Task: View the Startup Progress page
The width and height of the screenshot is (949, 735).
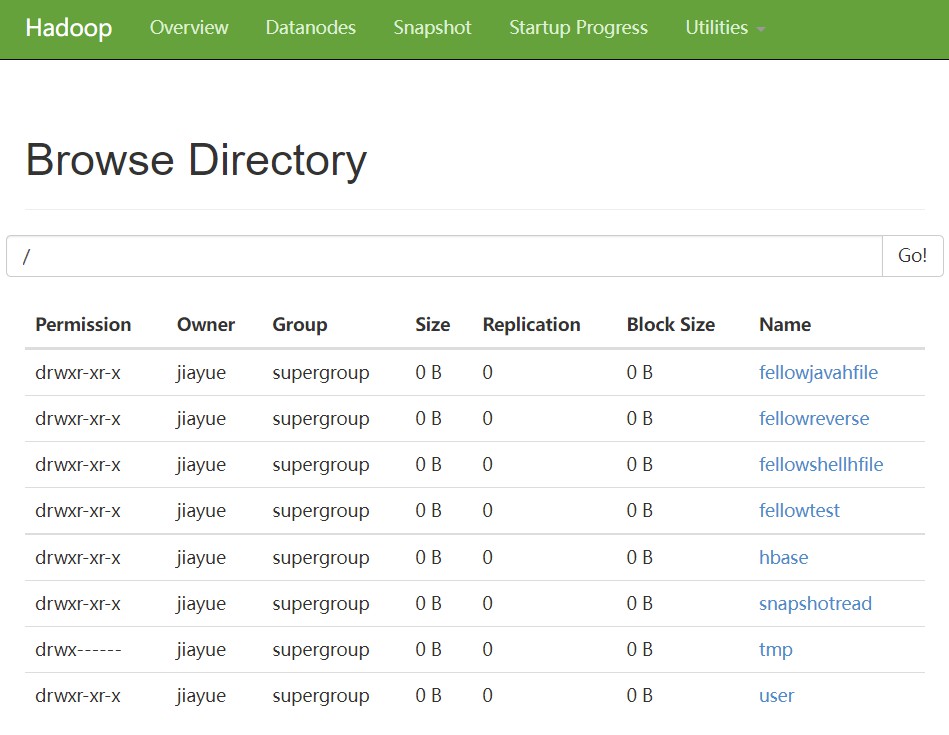Action: coord(578,28)
